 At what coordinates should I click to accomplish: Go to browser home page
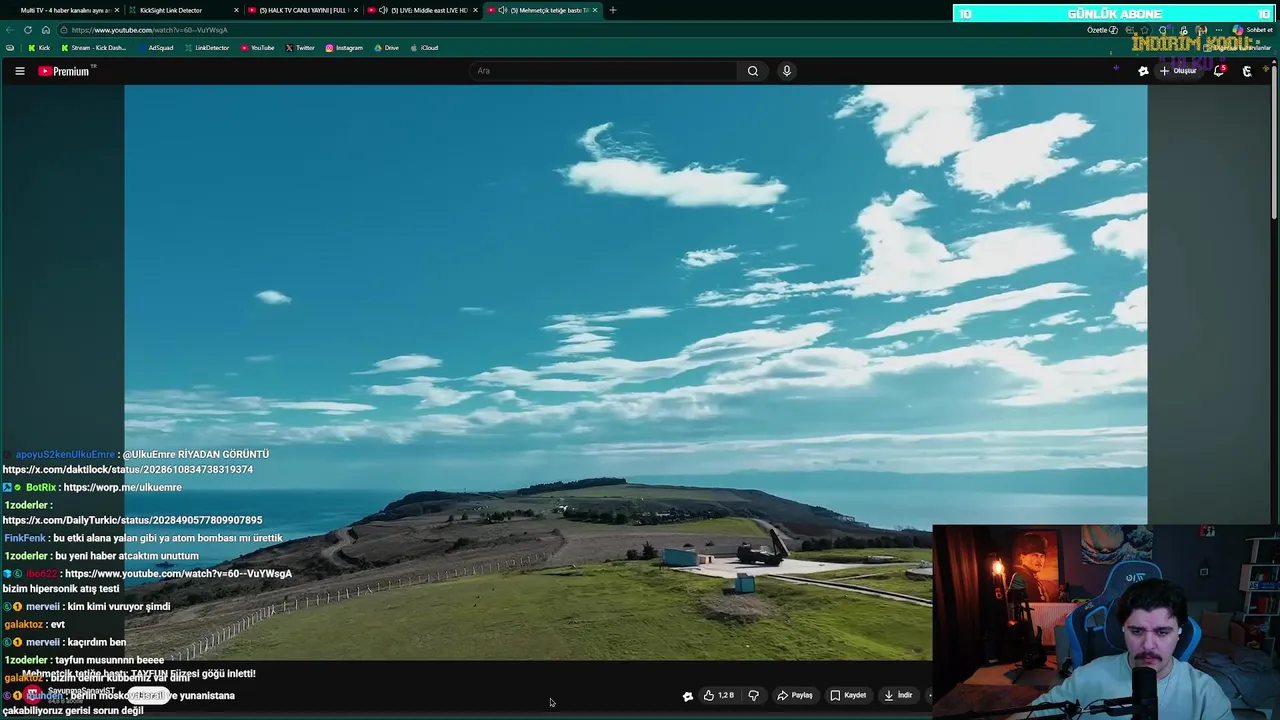pos(45,30)
